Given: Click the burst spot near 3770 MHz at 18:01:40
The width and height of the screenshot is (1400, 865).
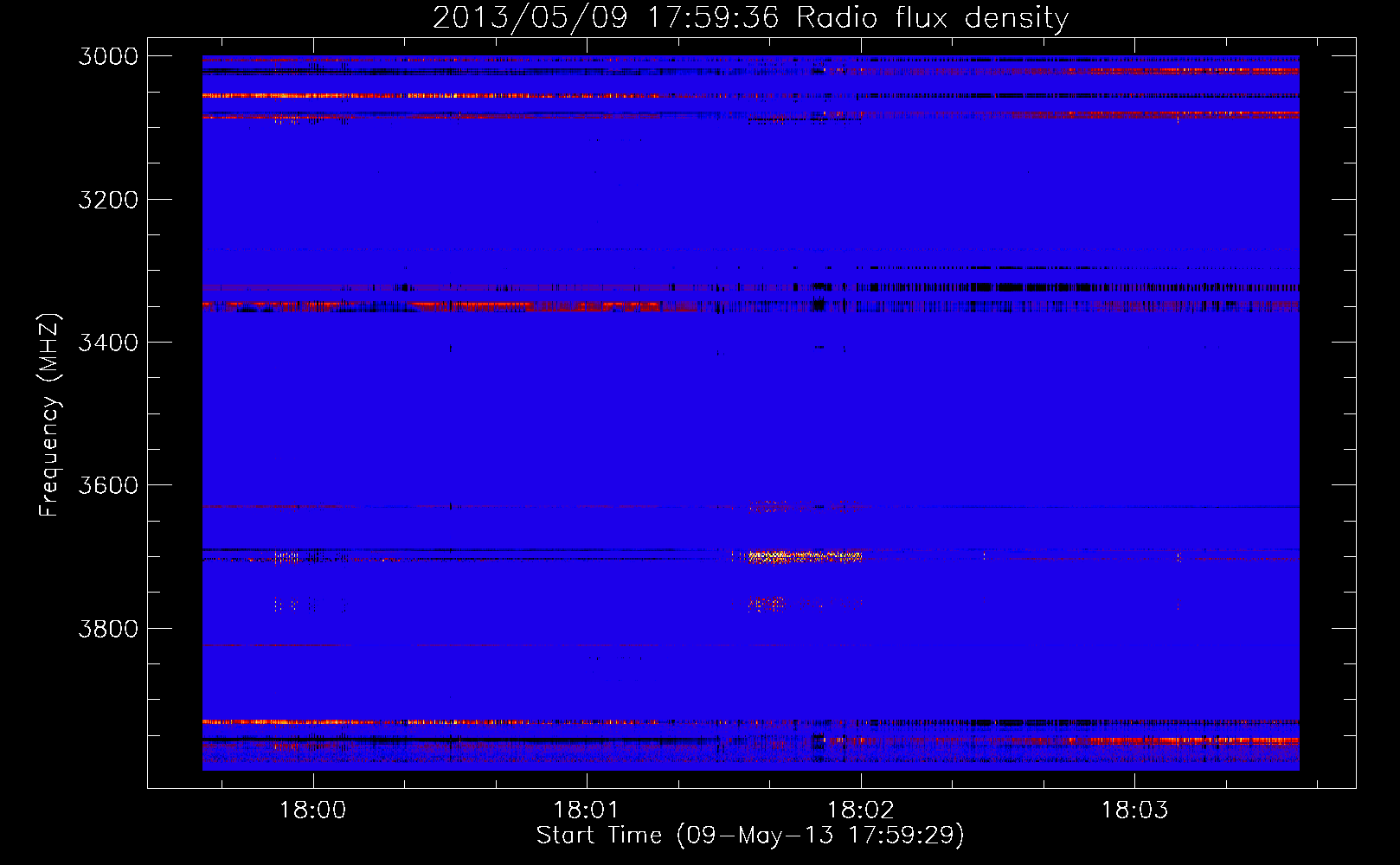Looking at the screenshot, I should 765,604.
